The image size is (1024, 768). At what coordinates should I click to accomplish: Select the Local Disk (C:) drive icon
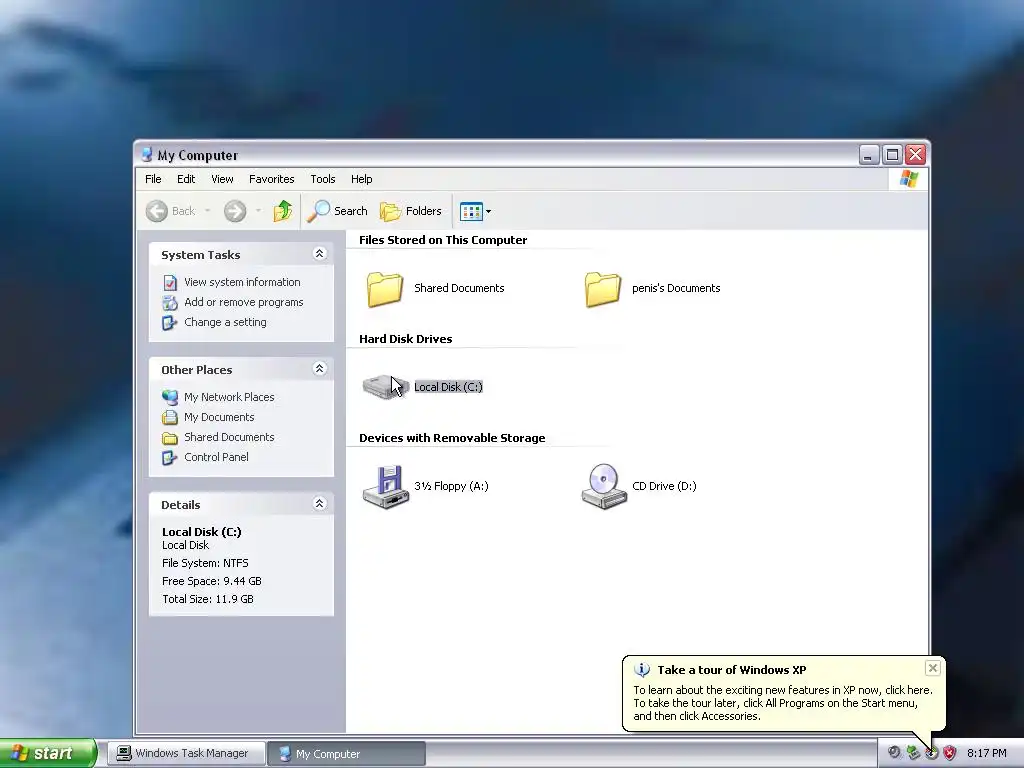click(x=385, y=387)
